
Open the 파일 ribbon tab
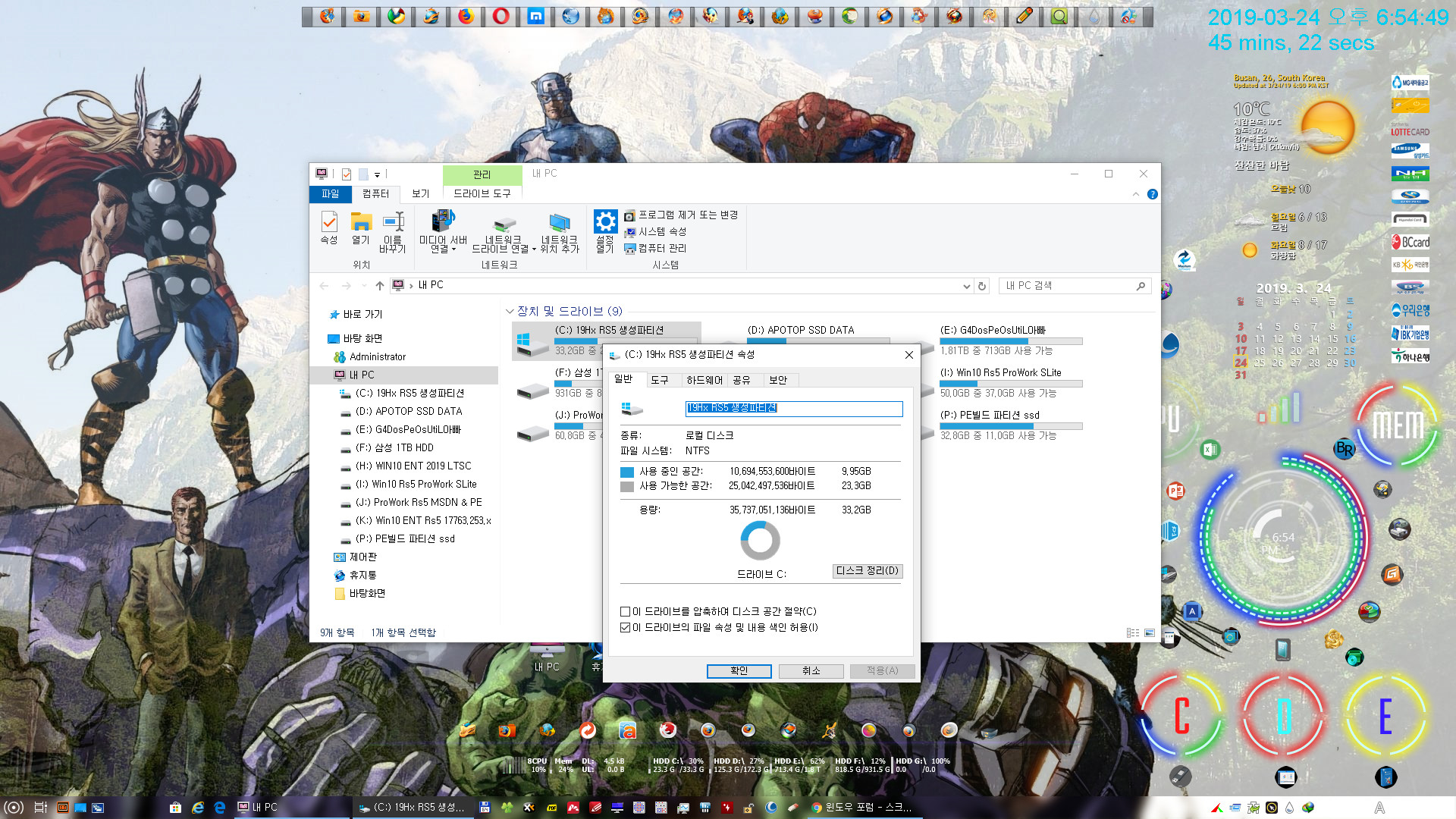(331, 194)
